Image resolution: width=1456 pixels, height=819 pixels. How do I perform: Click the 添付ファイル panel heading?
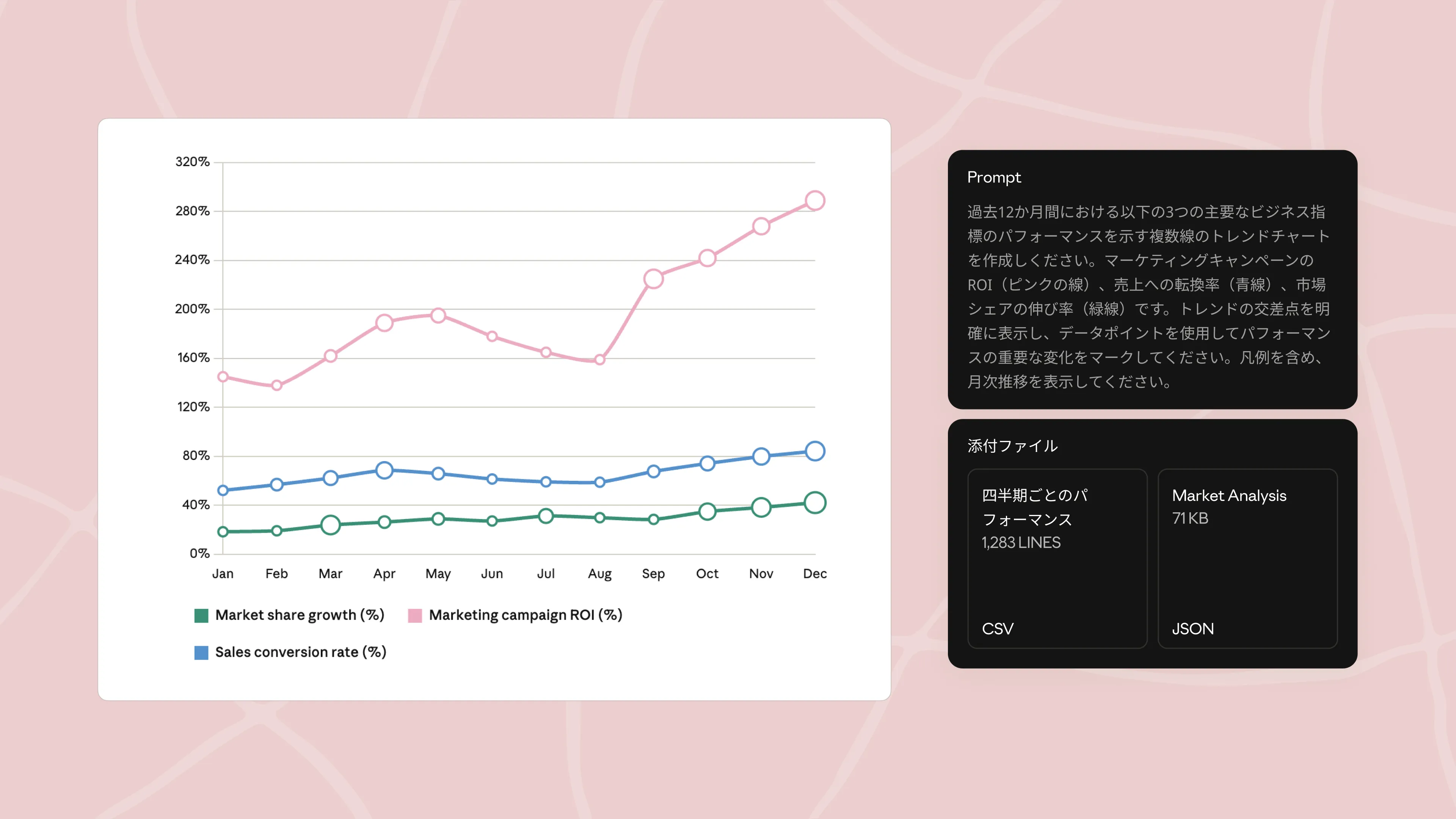point(1012,446)
